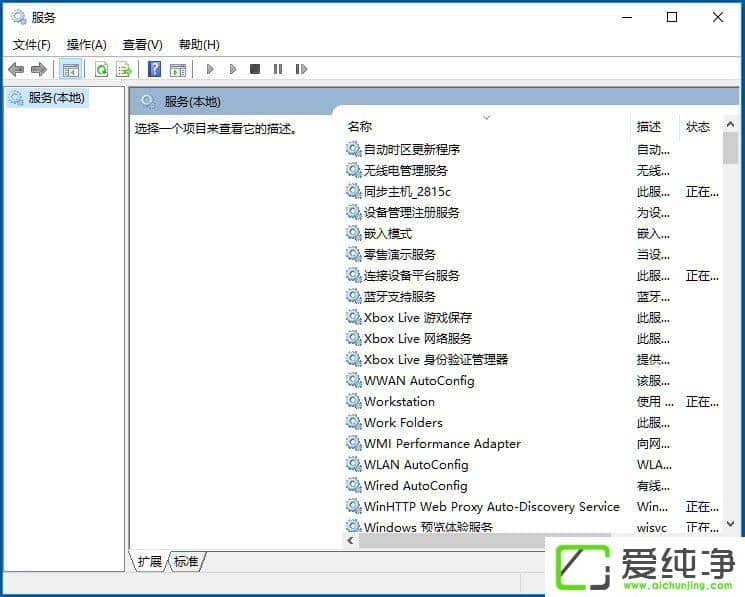Click the vertical scrollbar thumb
Screen dimensions: 745x597
click(730, 148)
